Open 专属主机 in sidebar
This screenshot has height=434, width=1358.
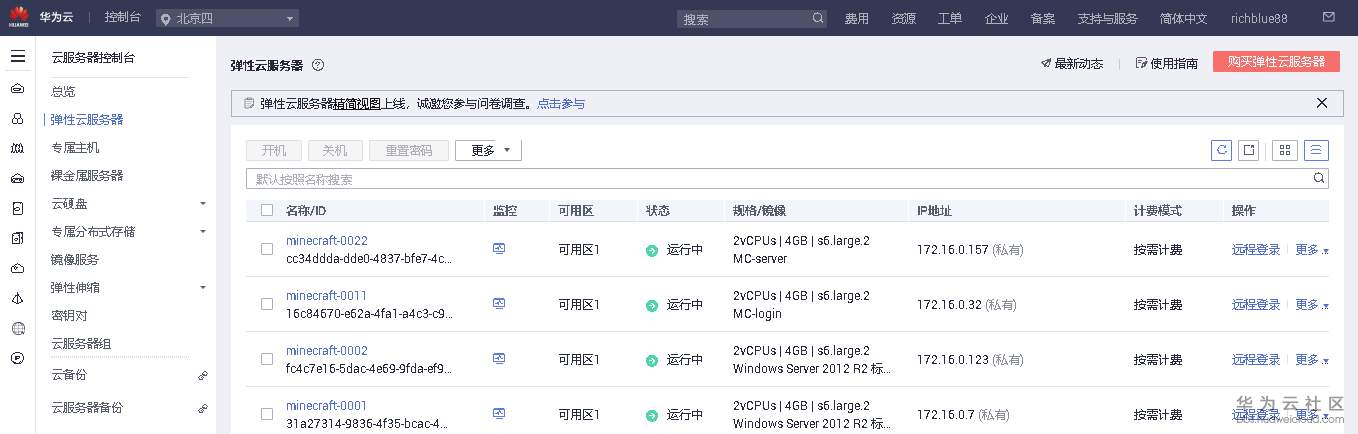[x=75, y=148]
